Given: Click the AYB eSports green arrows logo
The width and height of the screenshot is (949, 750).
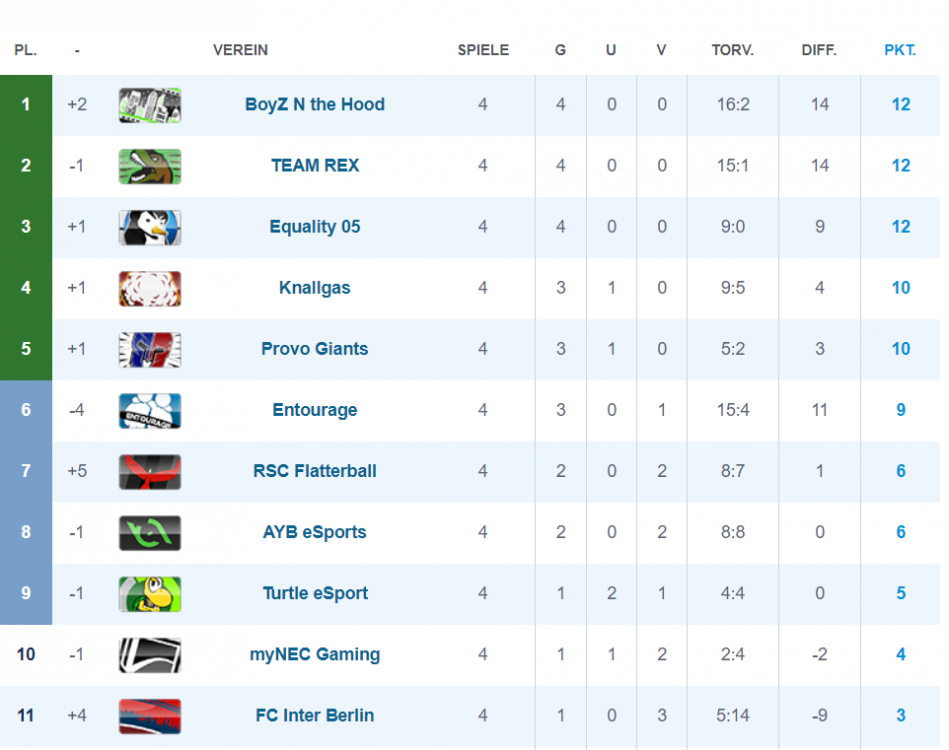Looking at the screenshot, I should (x=149, y=532).
